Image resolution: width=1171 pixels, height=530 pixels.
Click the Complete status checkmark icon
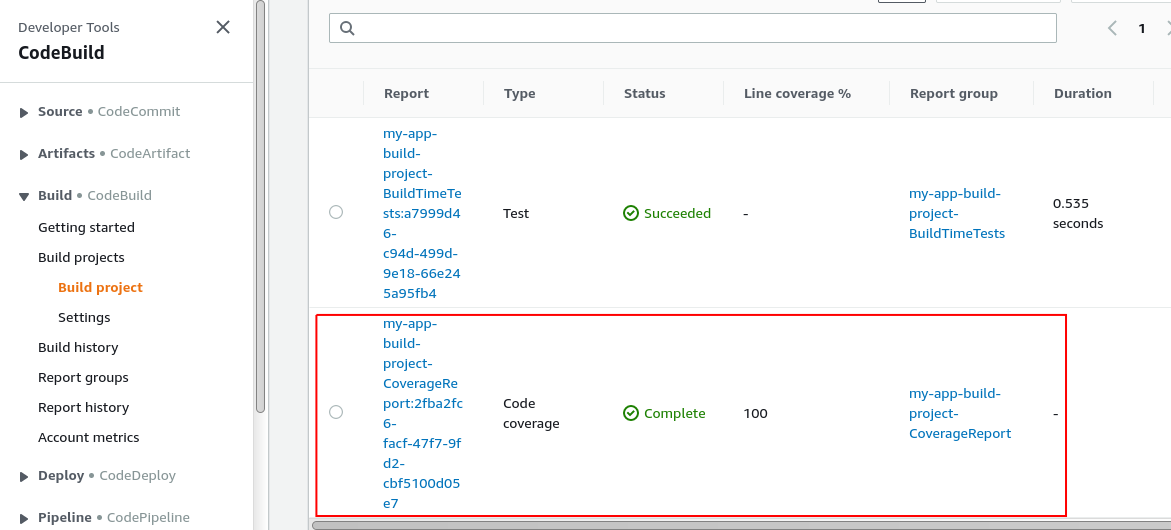tap(631, 413)
